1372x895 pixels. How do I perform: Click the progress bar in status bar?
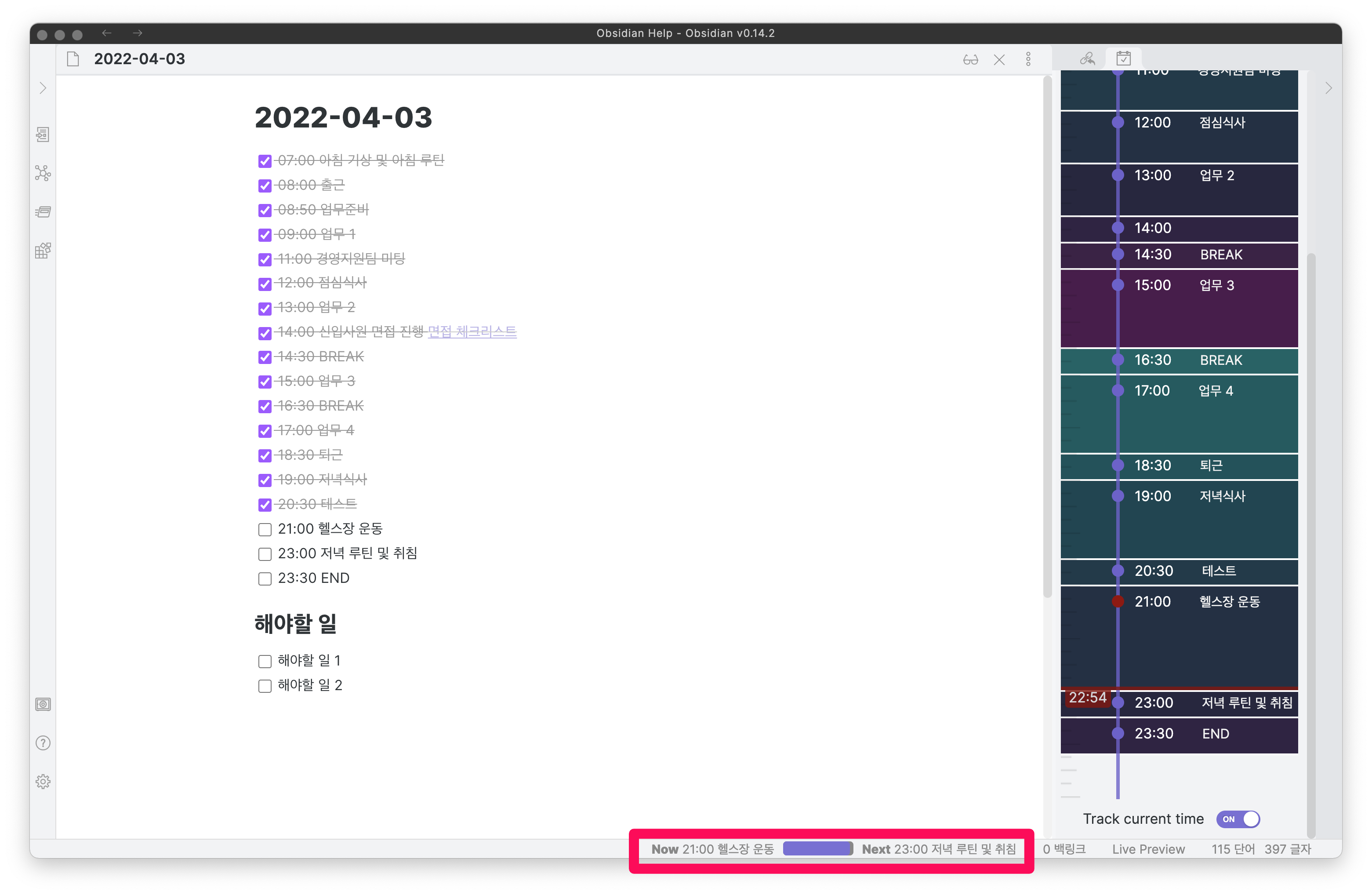point(817,849)
